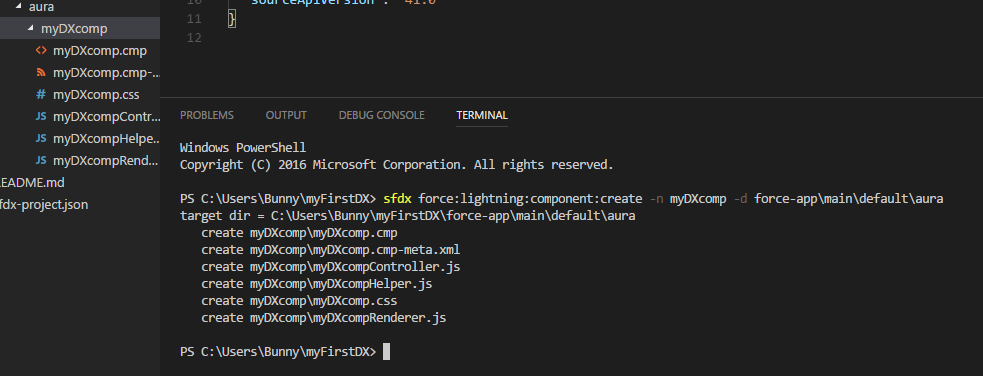The width and height of the screenshot is (983, 376).
Task: Select the aura folder row
Action: [80, 7]
